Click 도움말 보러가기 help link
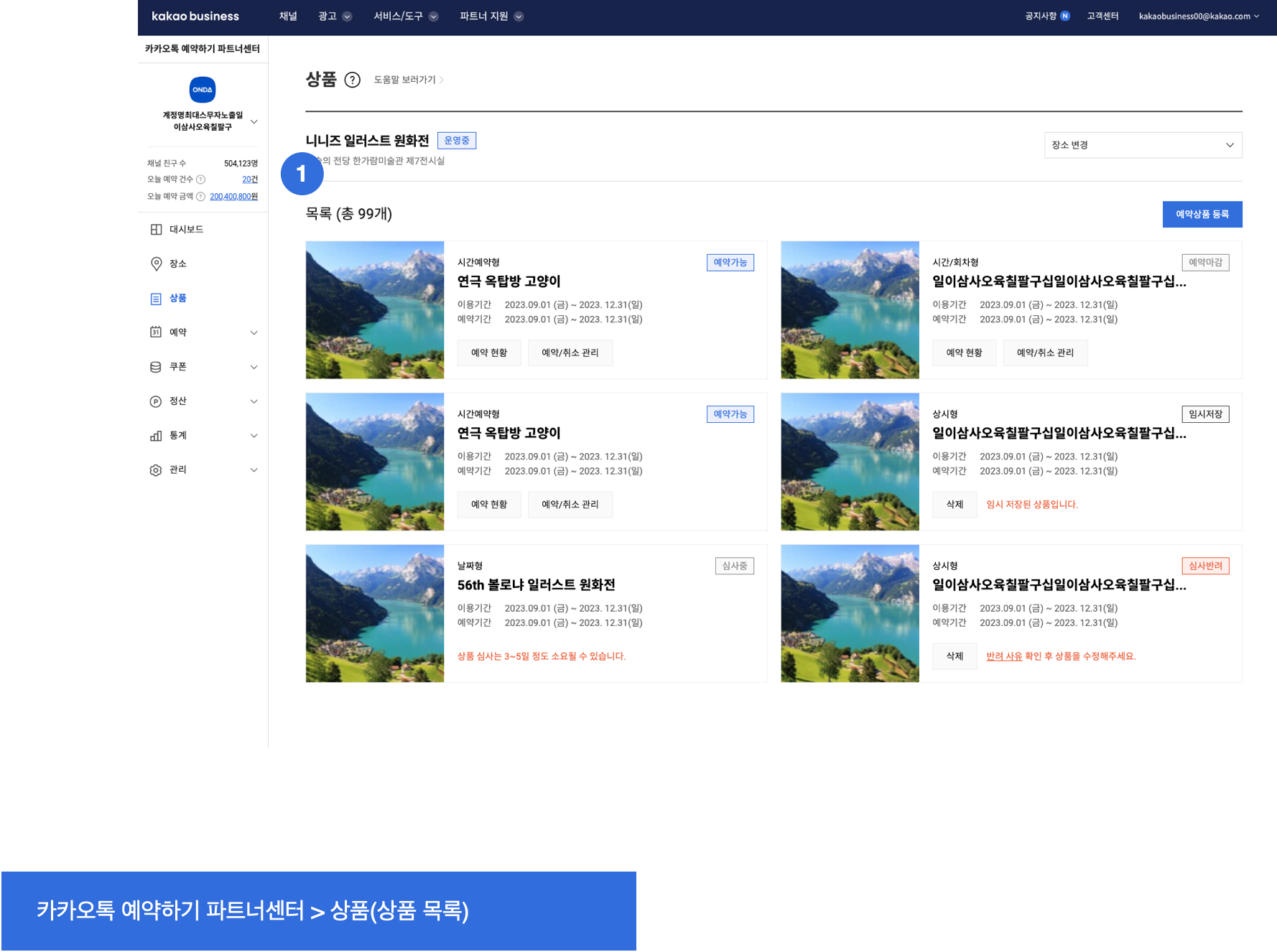 tap(407, 80)
